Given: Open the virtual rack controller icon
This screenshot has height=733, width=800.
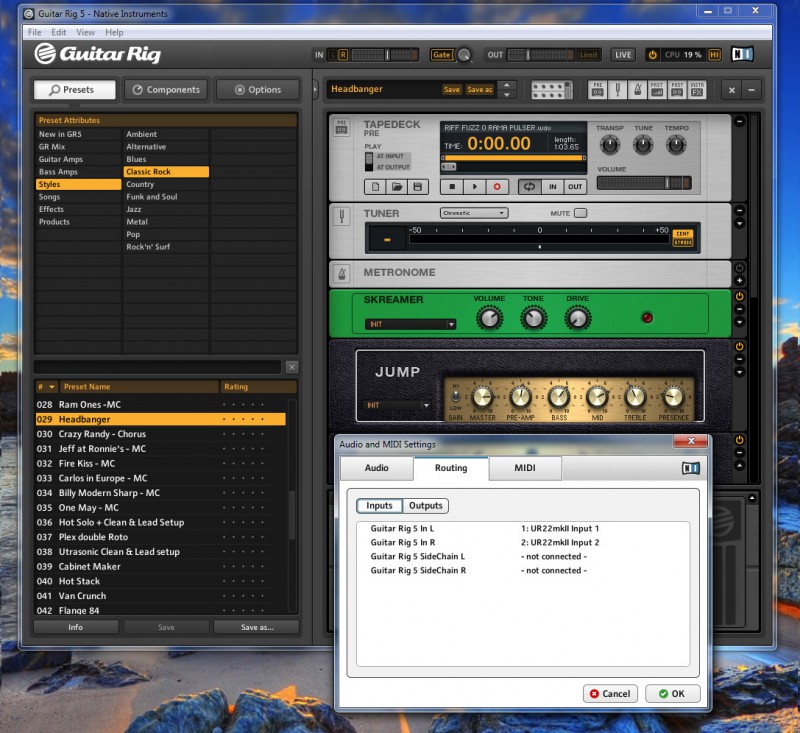Looking at the screenshot, I should 552,90.
